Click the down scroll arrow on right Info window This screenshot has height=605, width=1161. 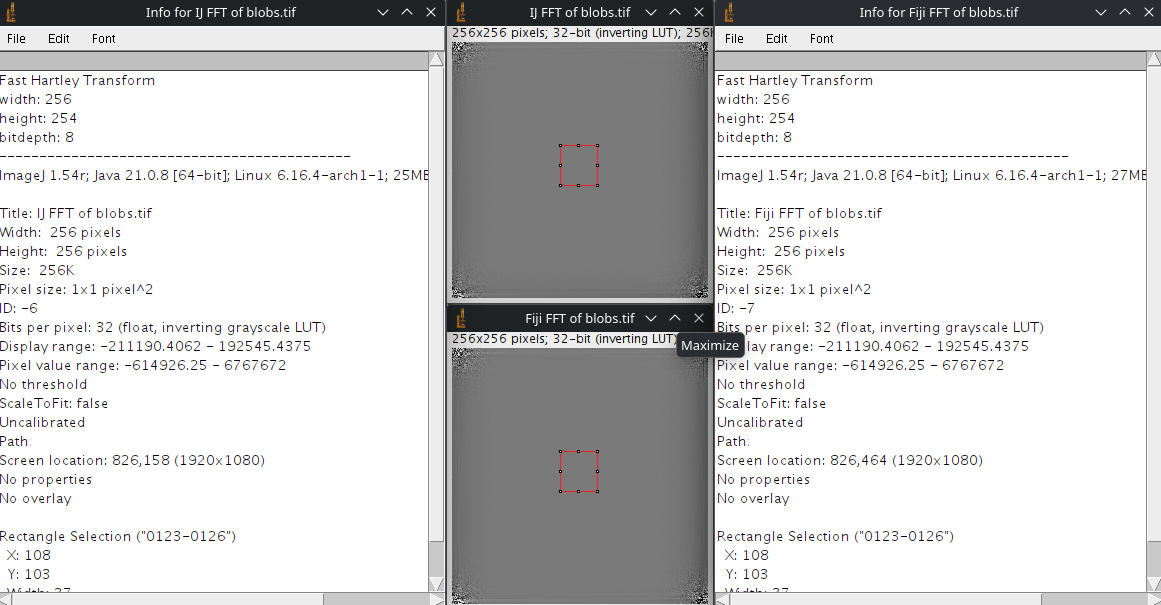click(x=1153, y=583)
